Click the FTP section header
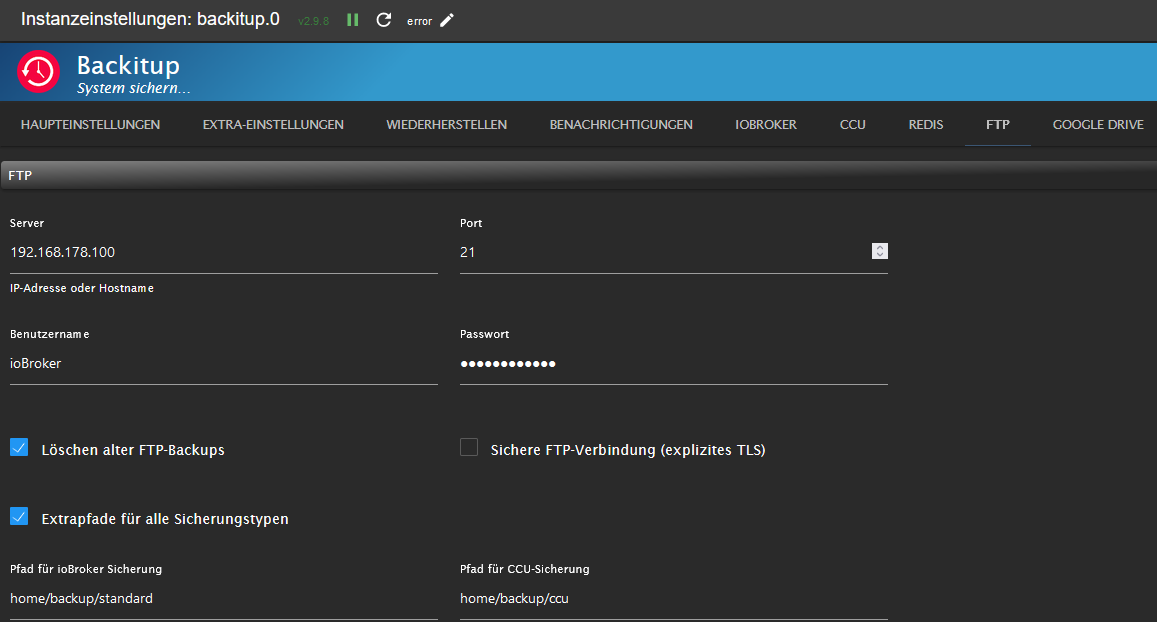 click(578, 176)
